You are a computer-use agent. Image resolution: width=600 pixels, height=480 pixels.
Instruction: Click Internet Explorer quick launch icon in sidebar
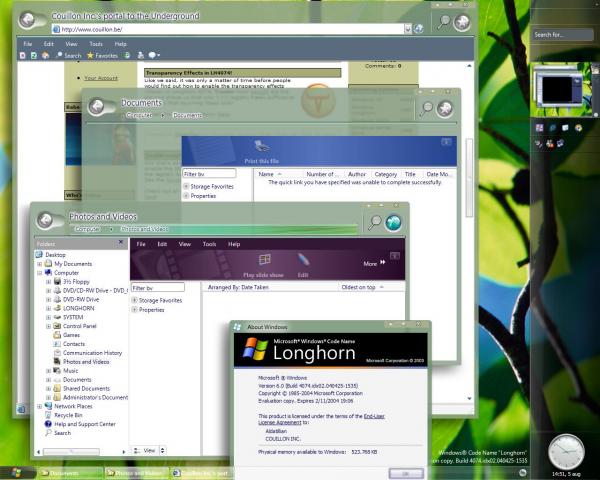click(x=552, y=128)
